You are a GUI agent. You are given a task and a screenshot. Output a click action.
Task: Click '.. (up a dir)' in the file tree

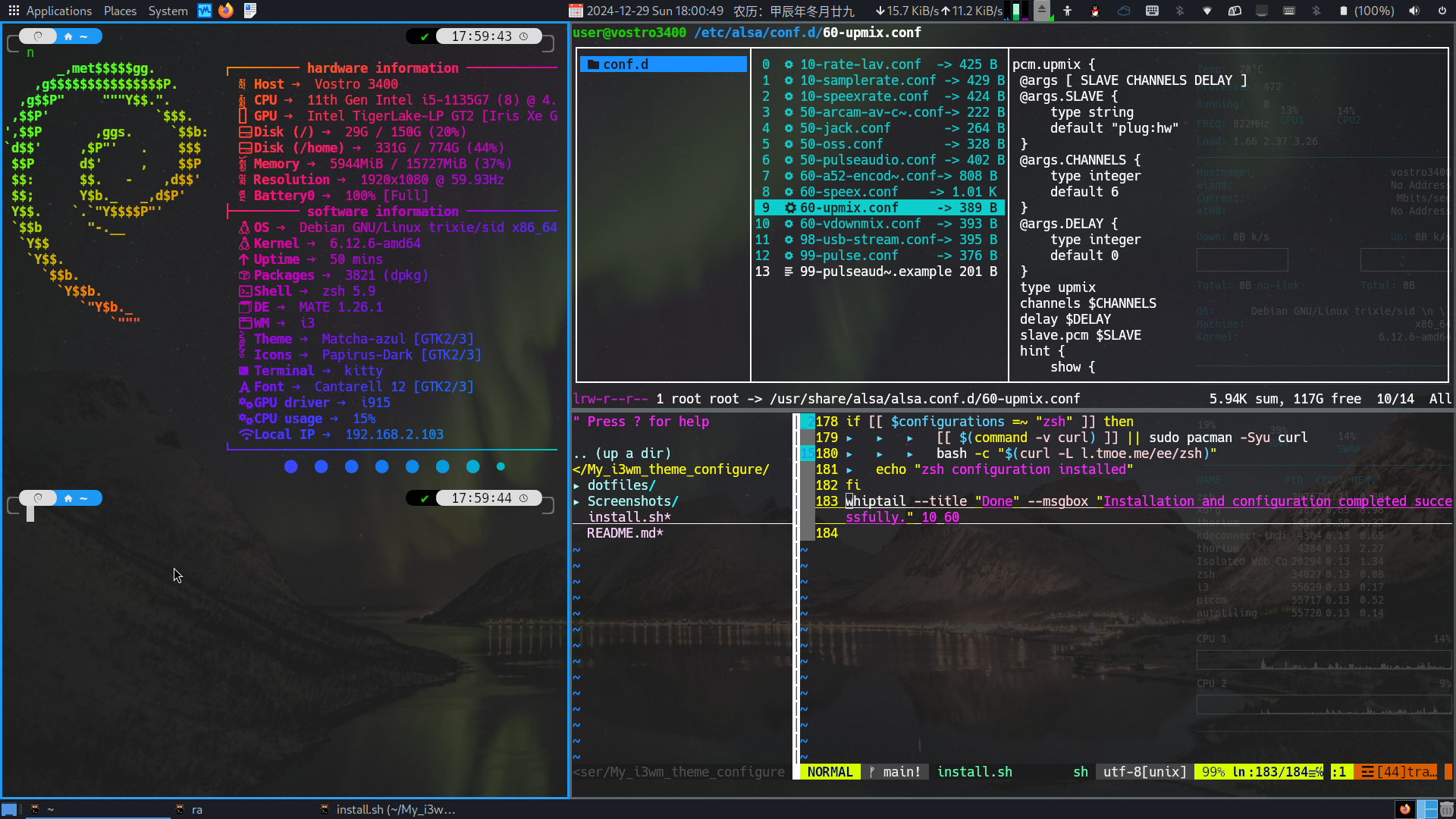point(623,453)
